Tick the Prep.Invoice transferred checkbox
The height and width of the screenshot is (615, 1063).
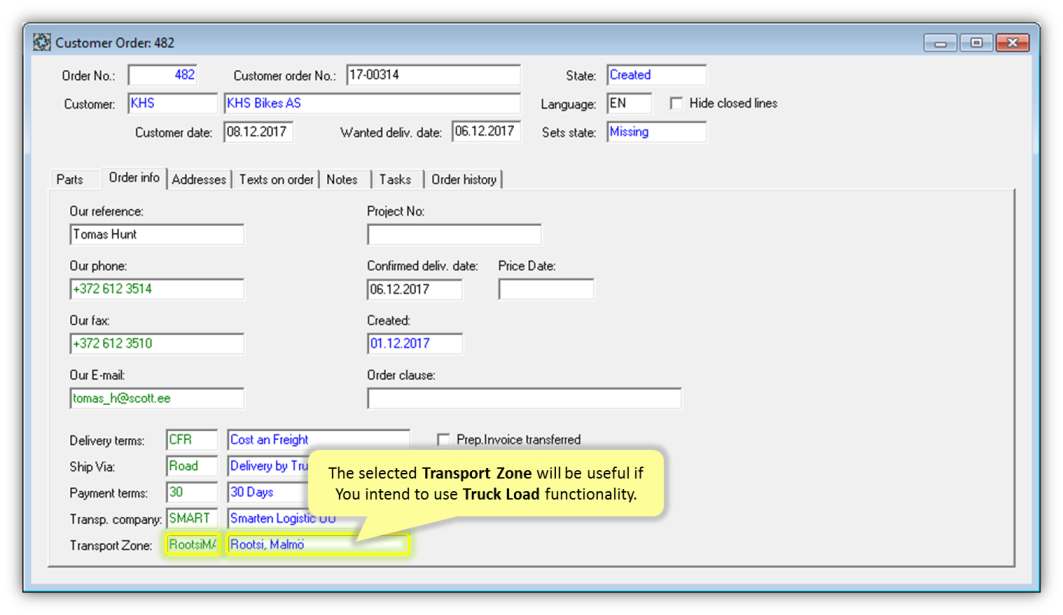point(443,439)
